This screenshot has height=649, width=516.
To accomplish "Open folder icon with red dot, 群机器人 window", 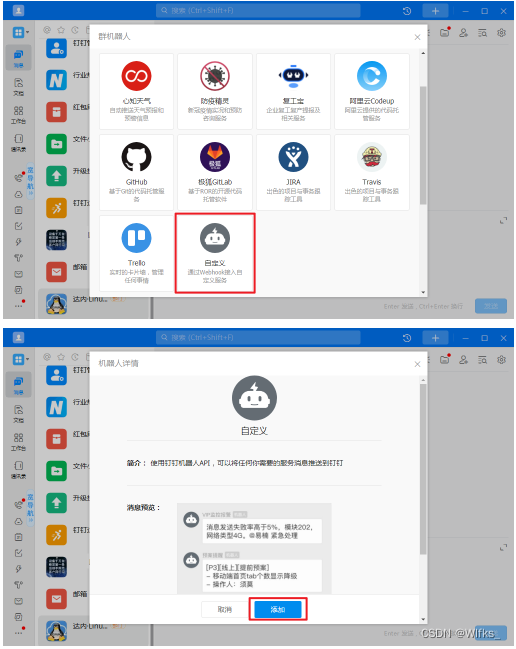I will click(x=445, y=32).
